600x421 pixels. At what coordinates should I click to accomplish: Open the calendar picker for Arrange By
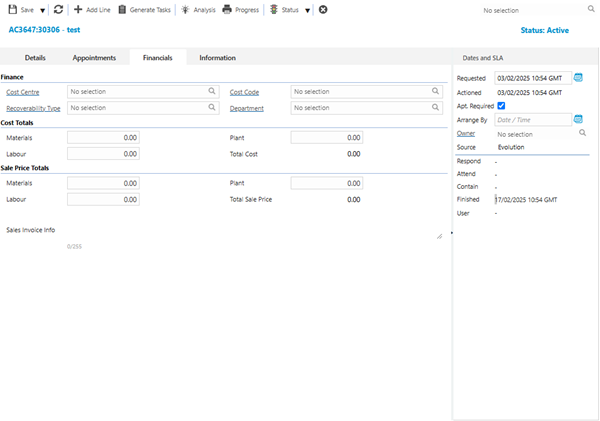pos(578,119)
